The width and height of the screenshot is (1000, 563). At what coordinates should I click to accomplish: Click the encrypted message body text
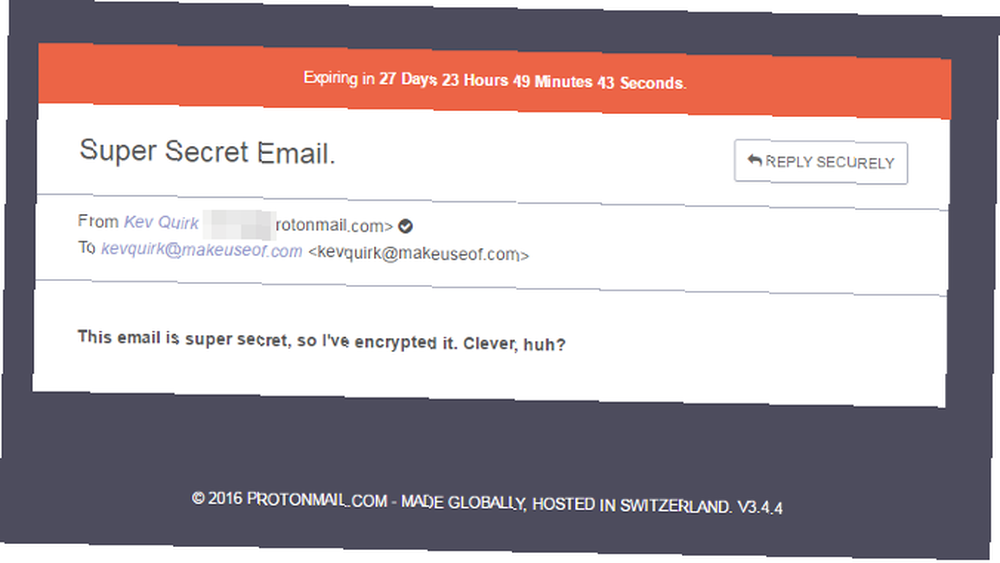pyautogui.click(x=321, y=340)
